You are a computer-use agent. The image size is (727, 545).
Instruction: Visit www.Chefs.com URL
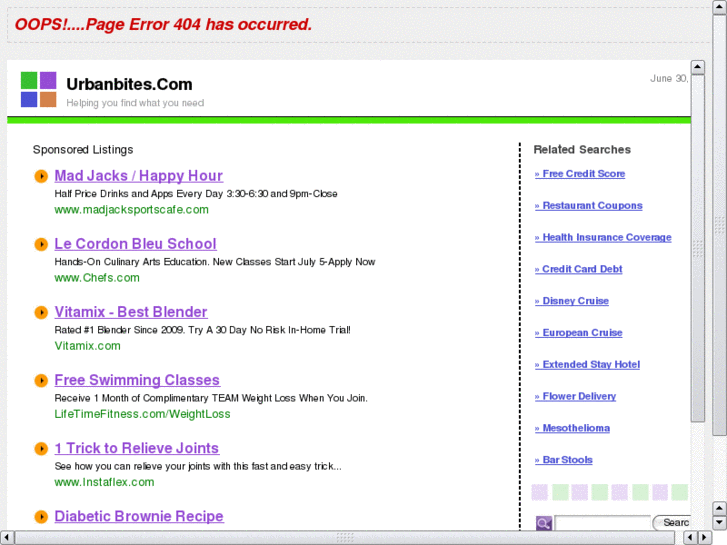[x=97, y=278]
